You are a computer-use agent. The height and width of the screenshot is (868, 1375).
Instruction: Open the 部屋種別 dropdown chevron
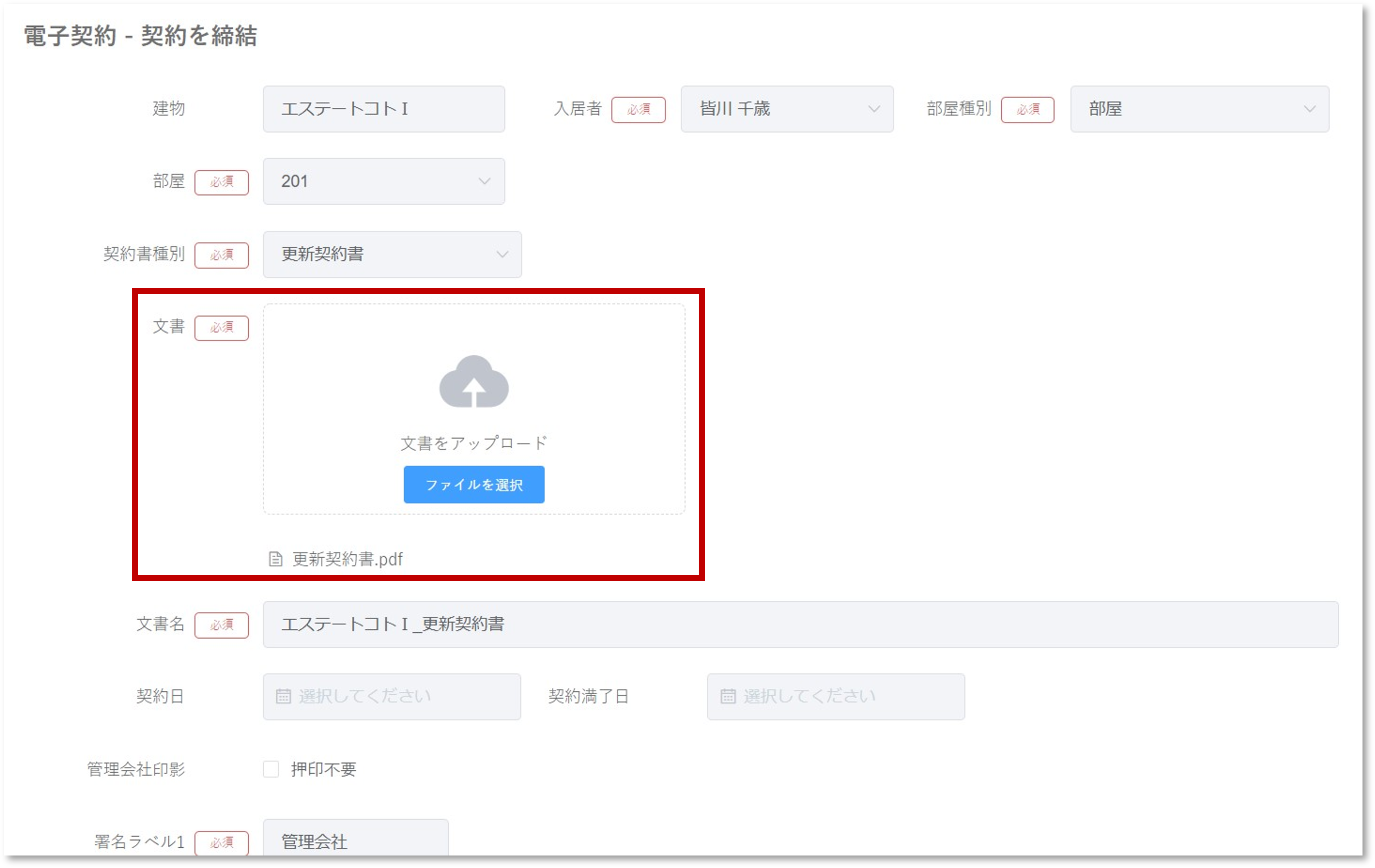tap(1309, 109)
